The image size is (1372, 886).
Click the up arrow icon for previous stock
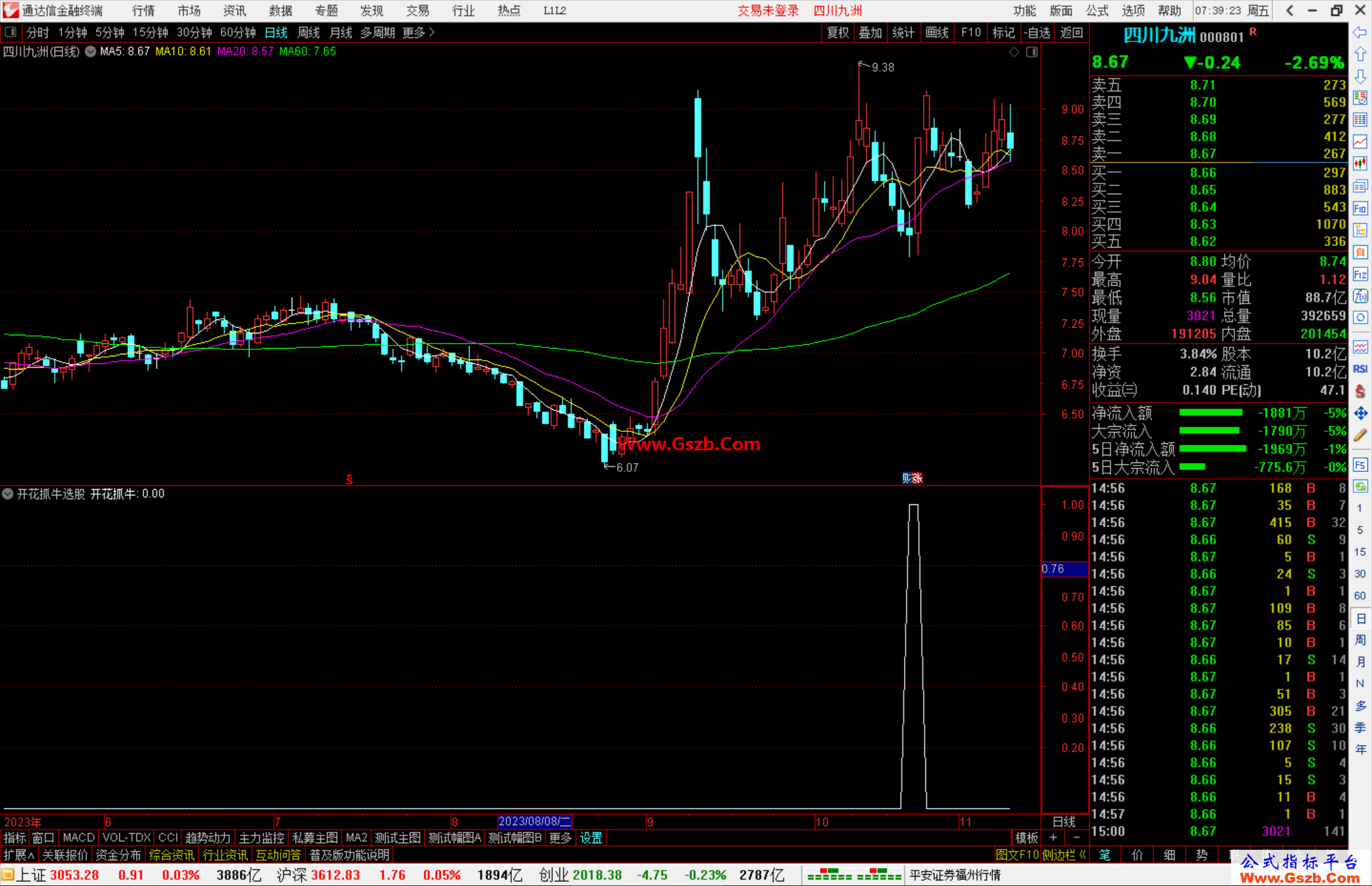point(1360,55)
